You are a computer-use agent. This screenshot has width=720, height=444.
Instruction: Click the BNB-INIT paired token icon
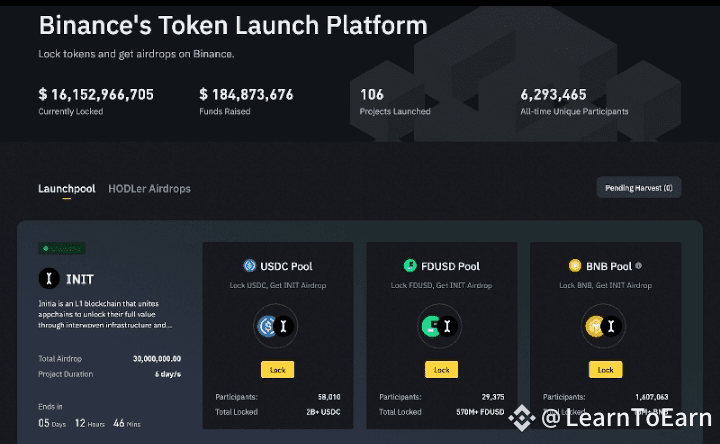coord(603,326)
